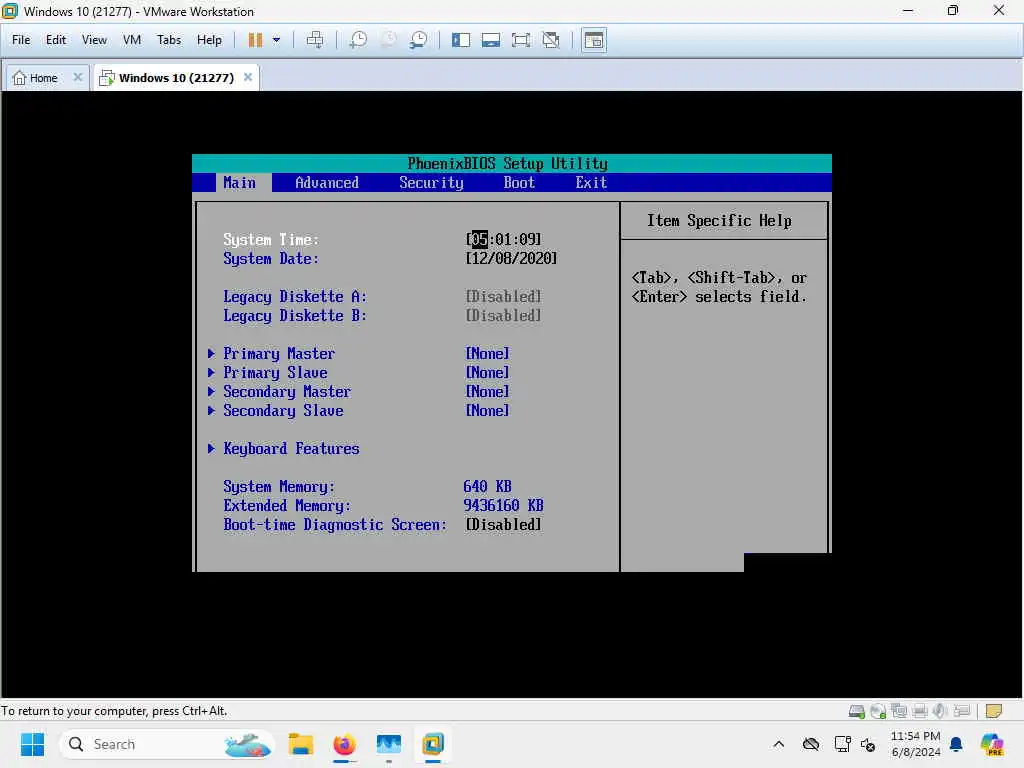Click the muted volume tray icon

pos(869,744)
